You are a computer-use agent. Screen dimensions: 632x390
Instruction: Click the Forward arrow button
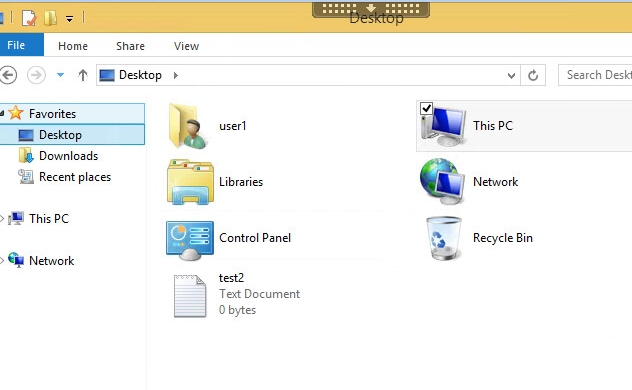(x=36, y=75)
